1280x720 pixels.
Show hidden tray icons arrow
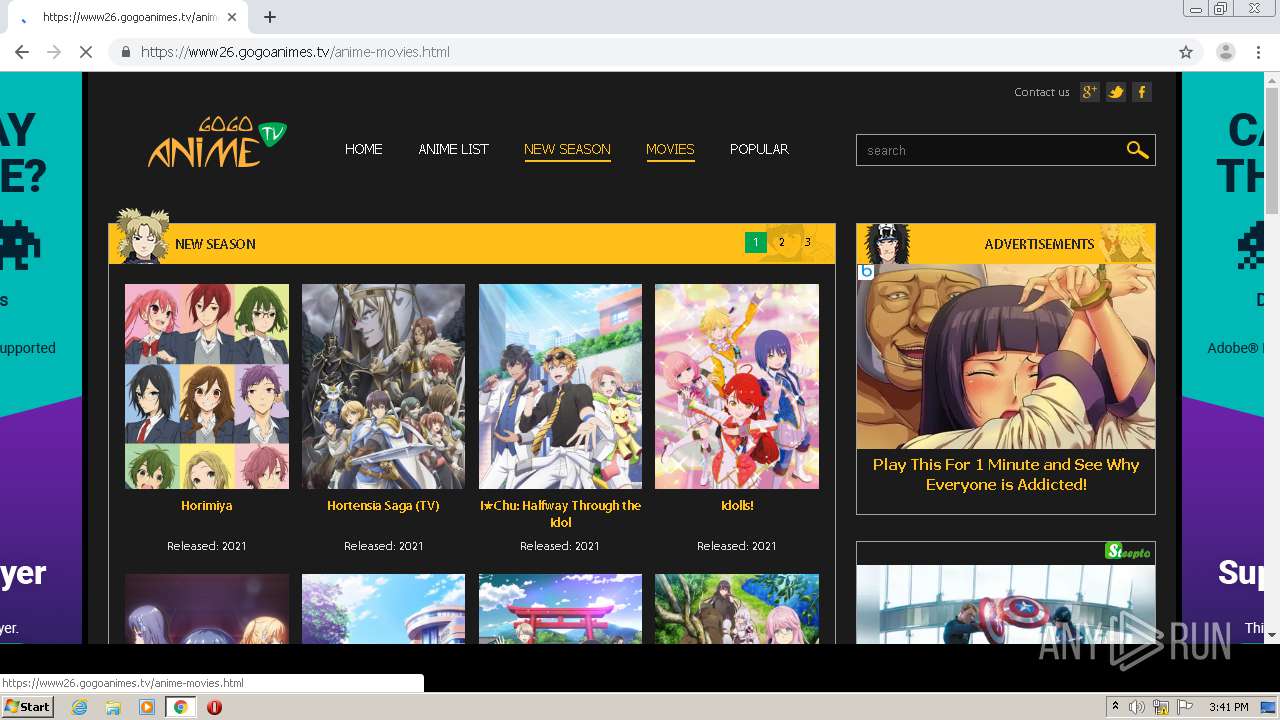point(1116,707)
